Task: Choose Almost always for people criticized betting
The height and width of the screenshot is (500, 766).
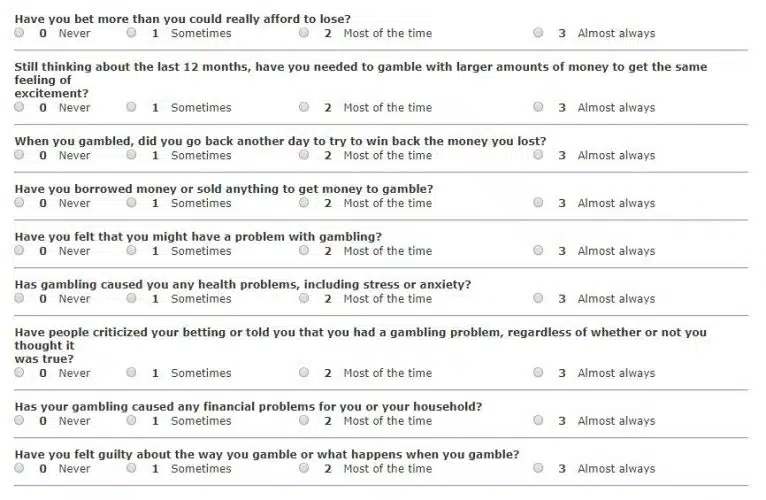Action: 538,373
